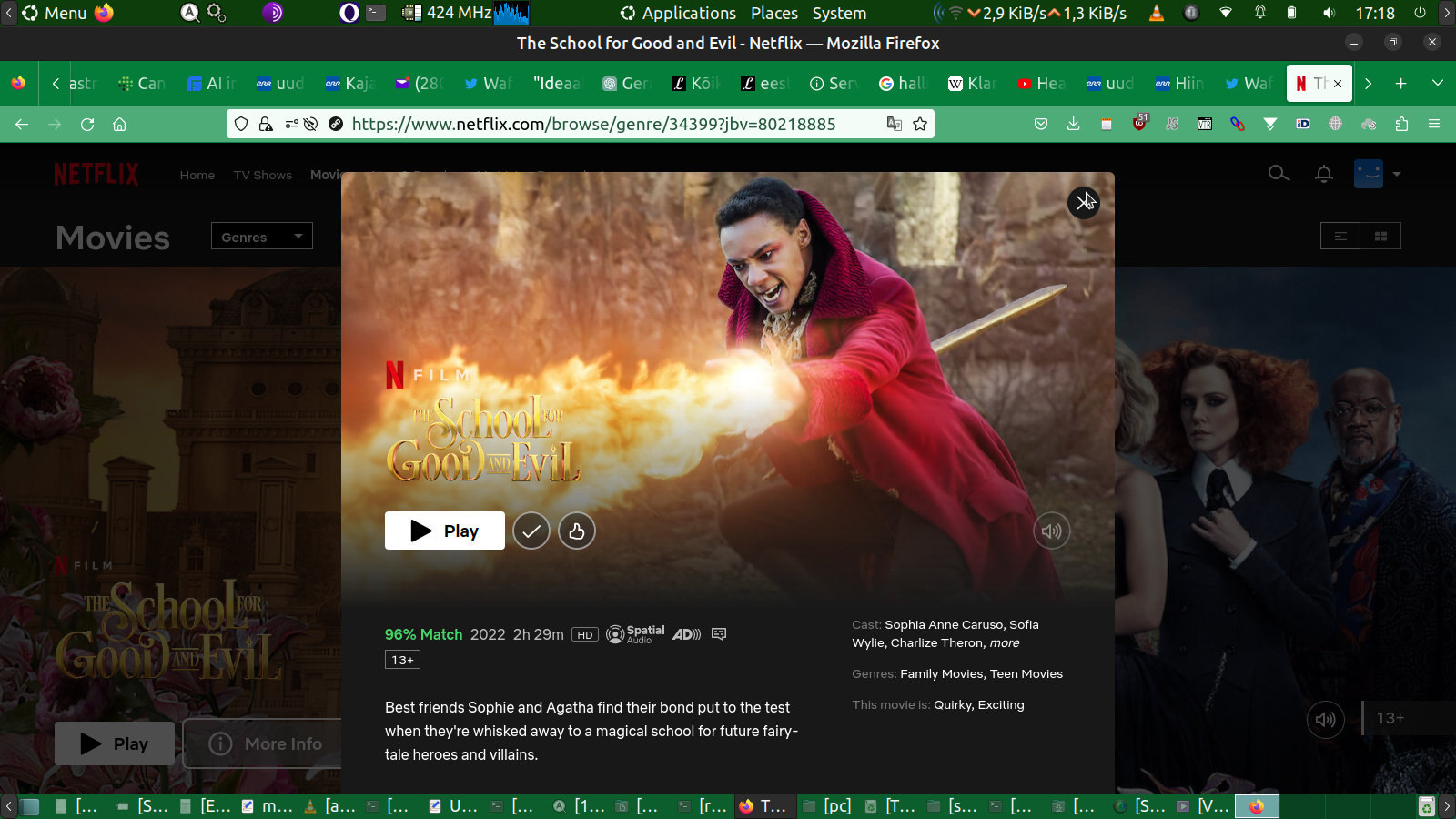The width and height of the screenshot is (1456, 819).
Task: Open uBlock Origin extension popup
Action: (x=1139, y=123)
